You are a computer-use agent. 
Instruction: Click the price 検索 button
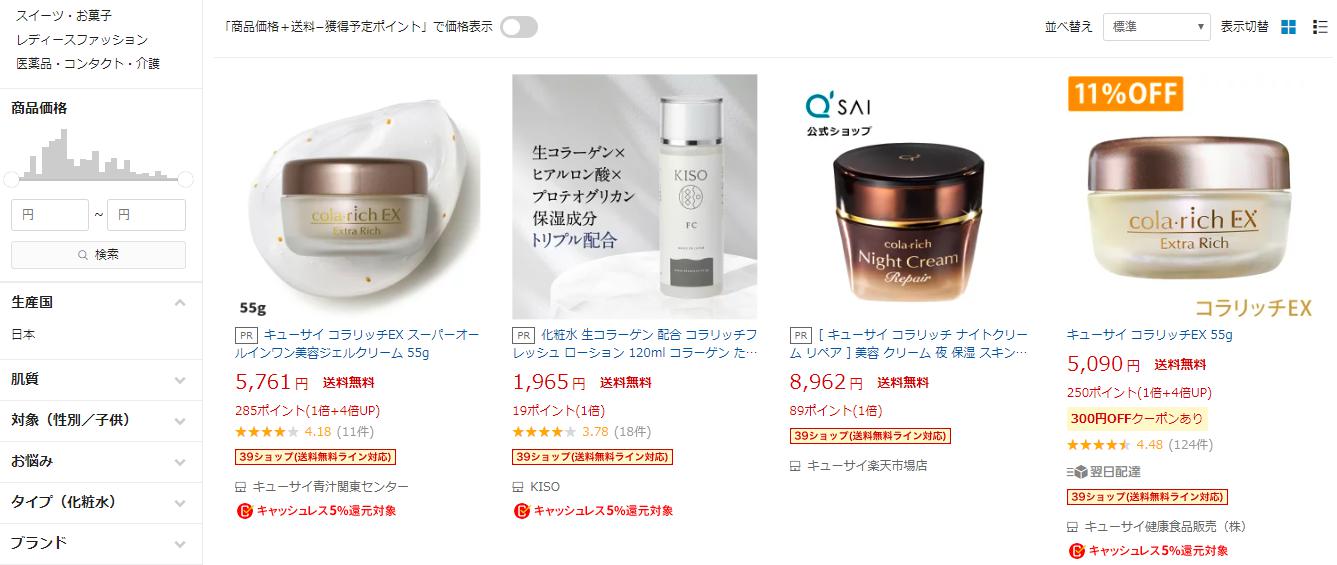tap(98, 255)
